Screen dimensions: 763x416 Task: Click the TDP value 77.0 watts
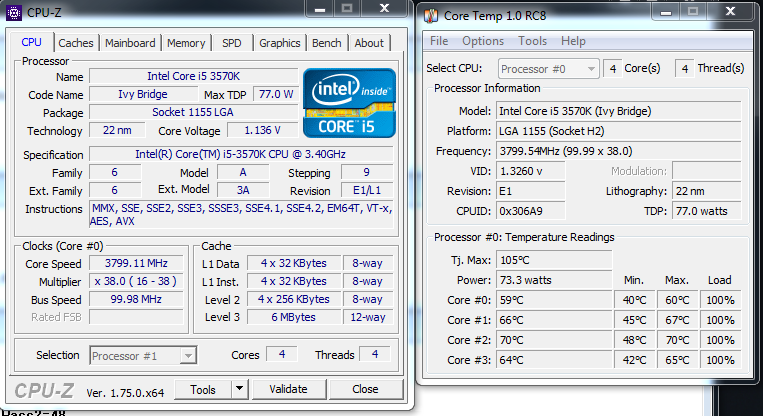pos(707,211)
